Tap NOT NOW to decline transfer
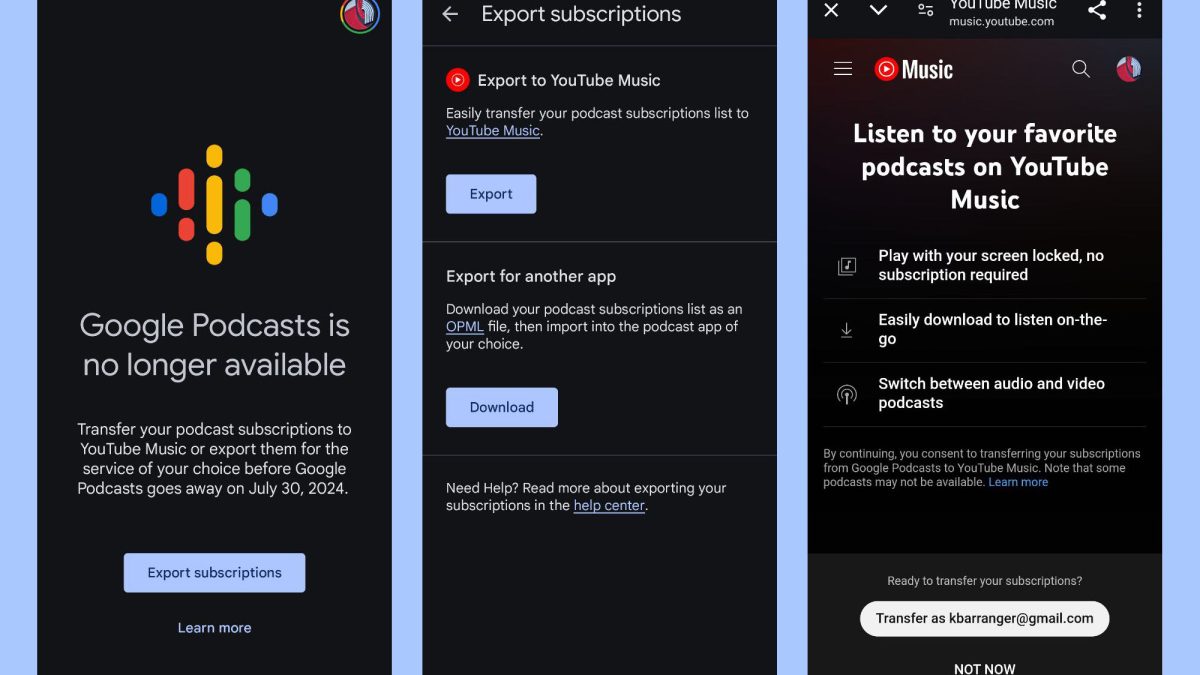1200x675 pixels. 984,668
